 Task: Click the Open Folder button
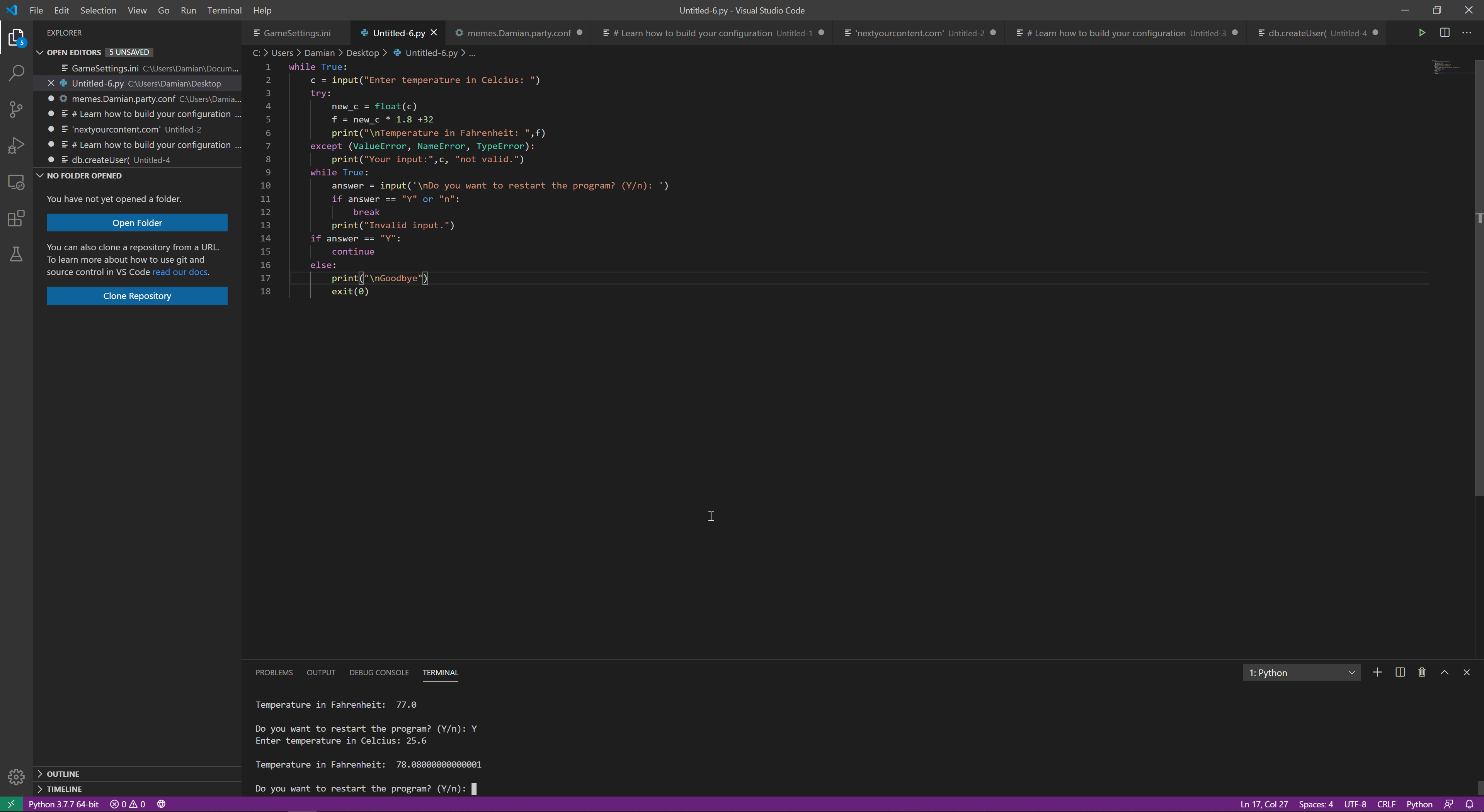coord(137,223)
